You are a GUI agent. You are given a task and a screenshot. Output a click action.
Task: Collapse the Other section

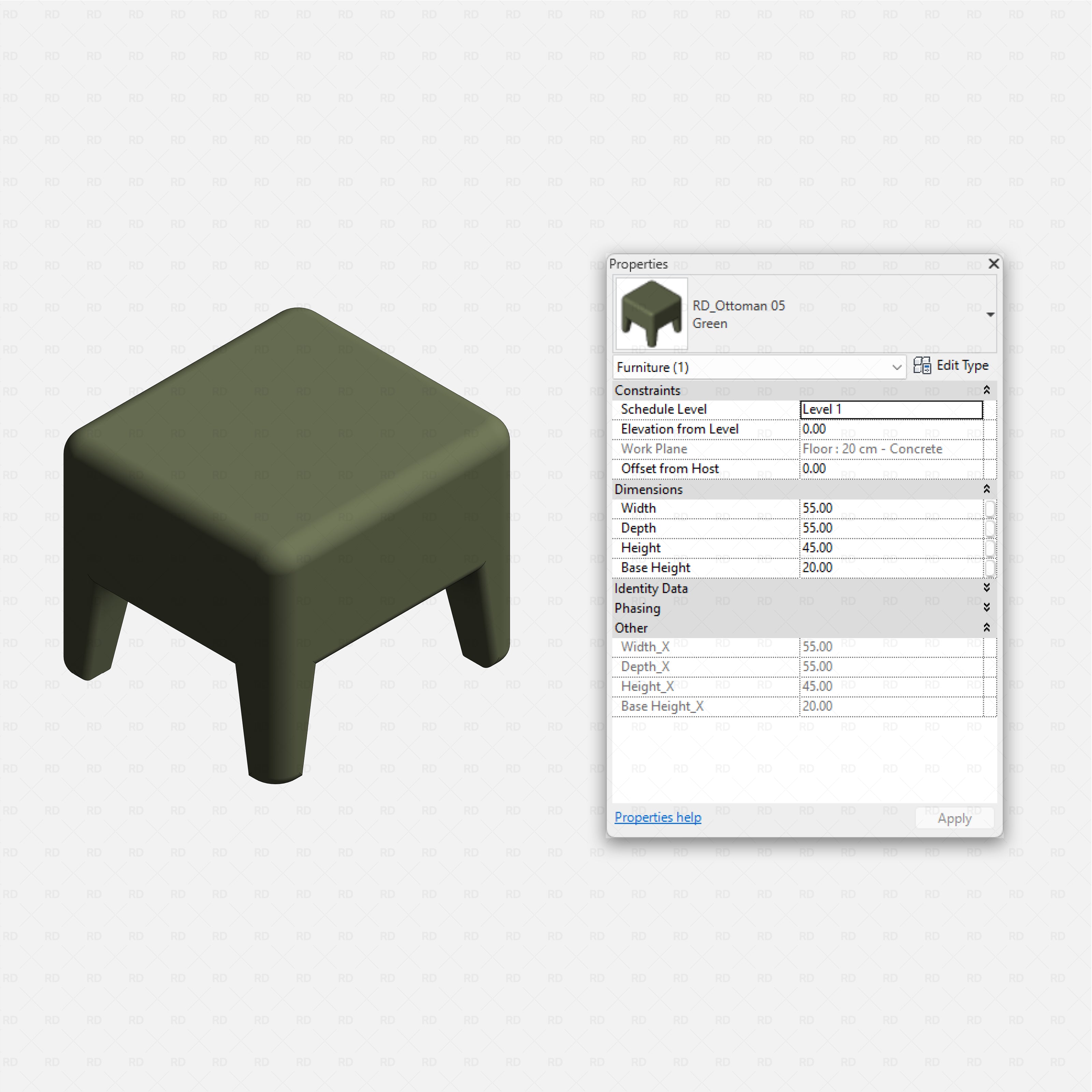coord(986,628)
